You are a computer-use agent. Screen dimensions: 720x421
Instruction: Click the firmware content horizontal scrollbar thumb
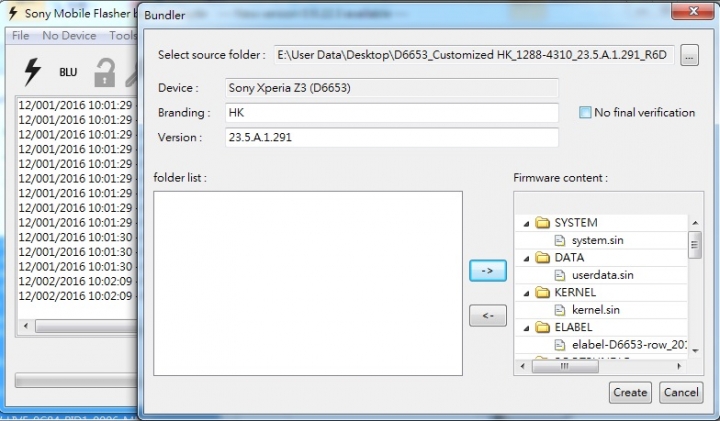pos(565,366)
